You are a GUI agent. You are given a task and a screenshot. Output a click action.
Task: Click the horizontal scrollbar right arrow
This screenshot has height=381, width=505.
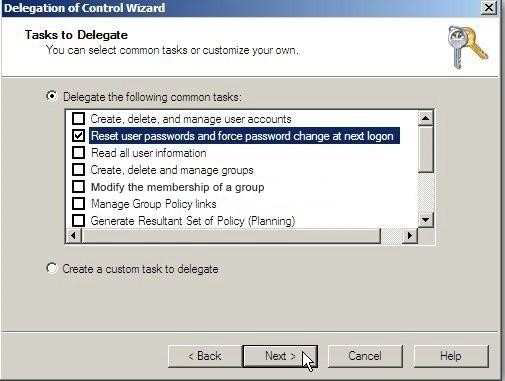pos(410,236)
